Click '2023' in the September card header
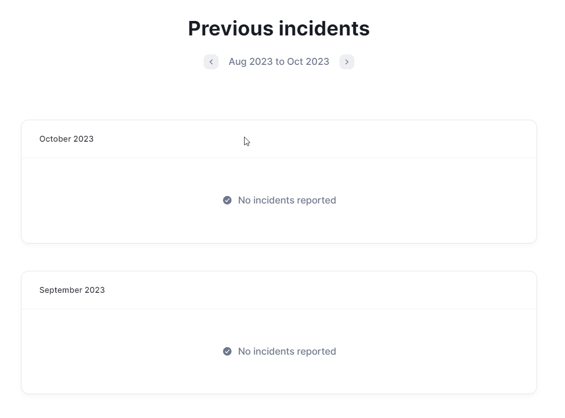Image resolution: width=565 pixels, height=418 pixels. tap(95, 290)
